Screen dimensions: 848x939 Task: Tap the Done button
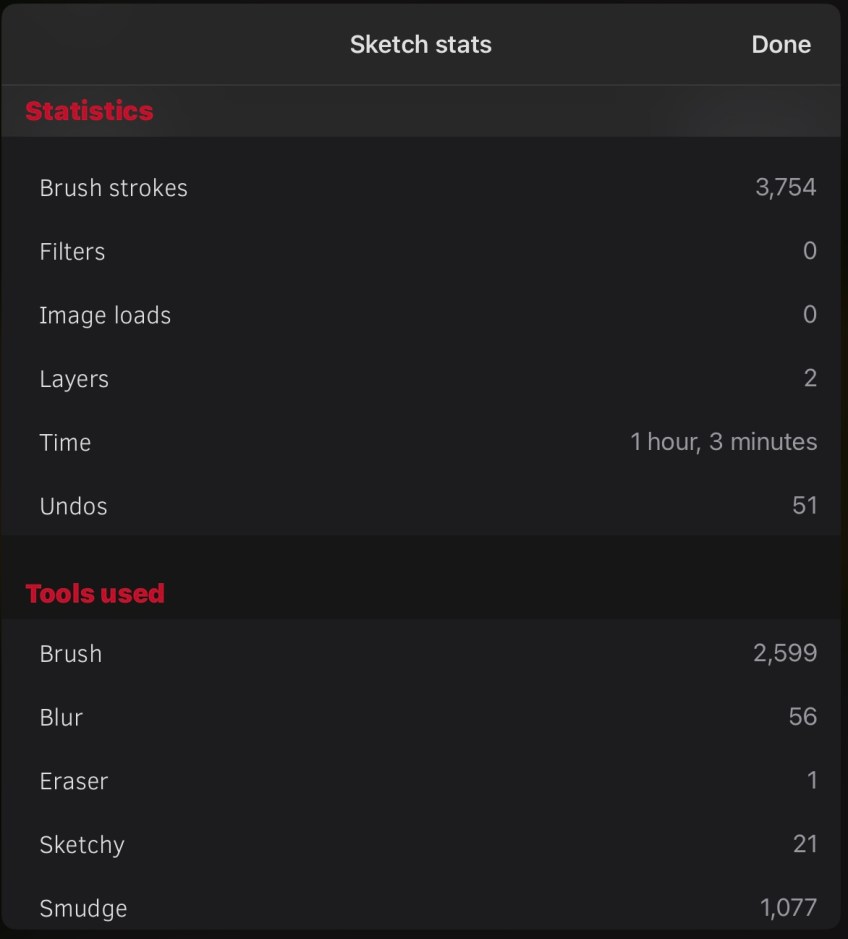click(781, 45)
